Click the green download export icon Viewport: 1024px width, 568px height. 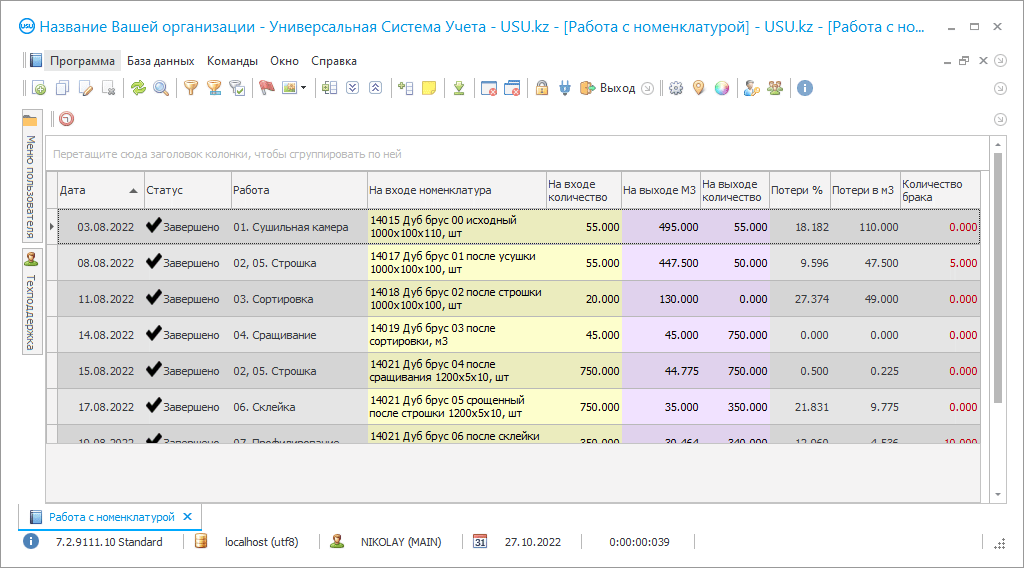(459, 88)
